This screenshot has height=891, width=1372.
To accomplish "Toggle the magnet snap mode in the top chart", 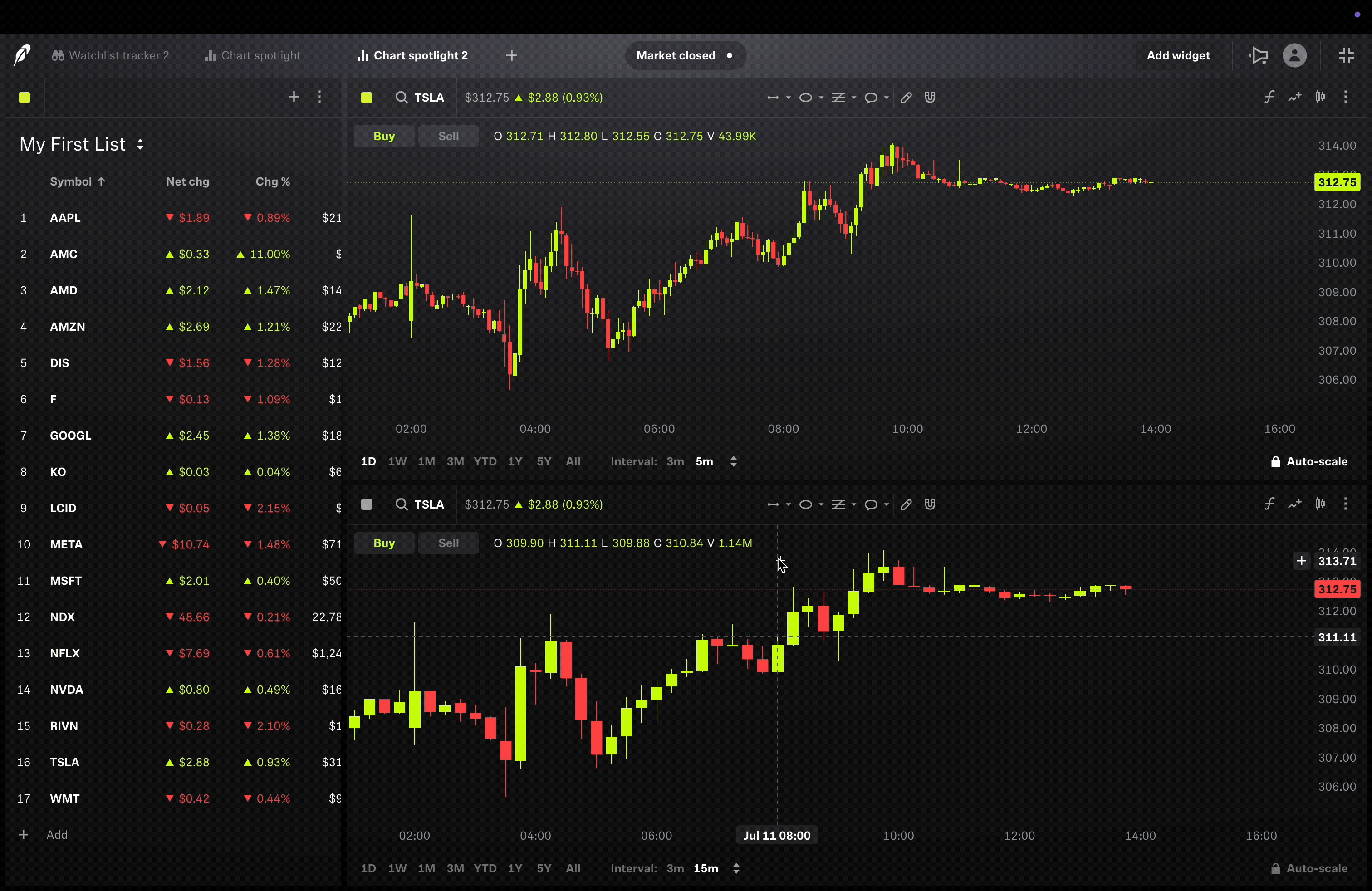I will [930, 98].
